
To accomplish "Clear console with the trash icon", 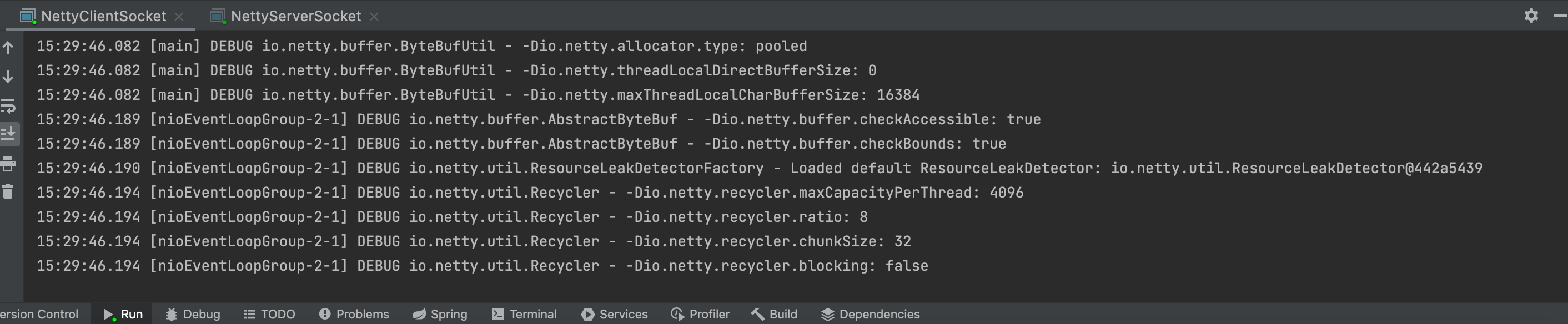I will click(8, 192).
